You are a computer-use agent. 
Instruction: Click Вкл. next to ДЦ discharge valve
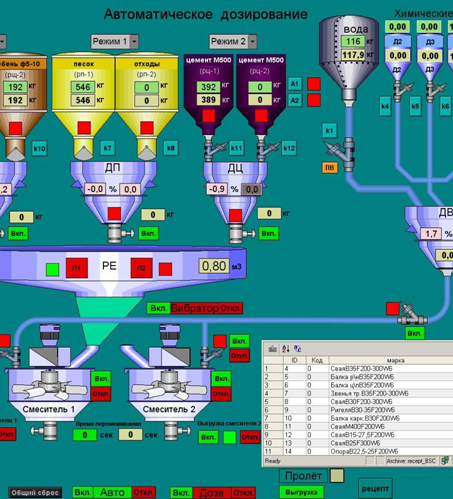click(x=269, y=233)
